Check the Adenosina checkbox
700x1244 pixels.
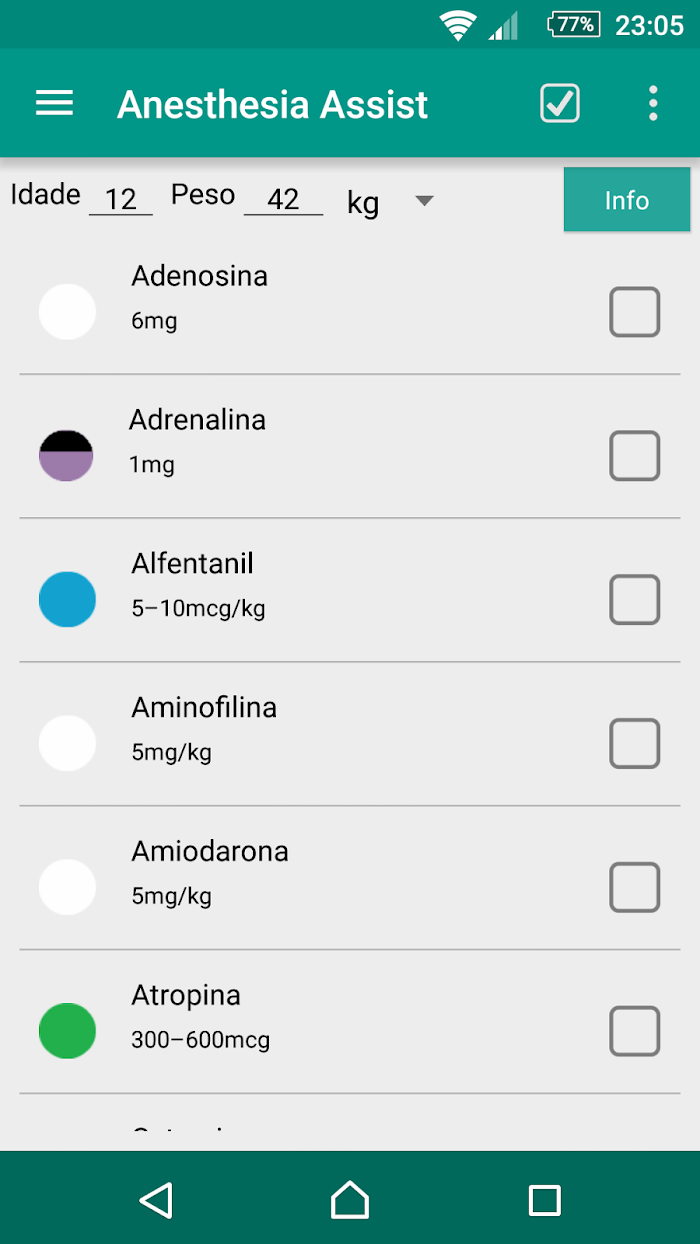point(635,312)
